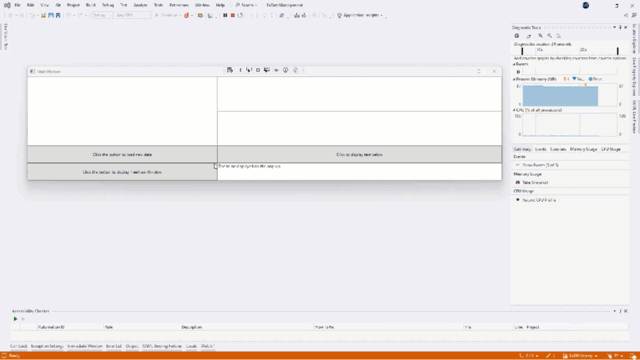640x360 pixels.
Task: Stop debugging with red square icon
Action: [x=233, y=15]
